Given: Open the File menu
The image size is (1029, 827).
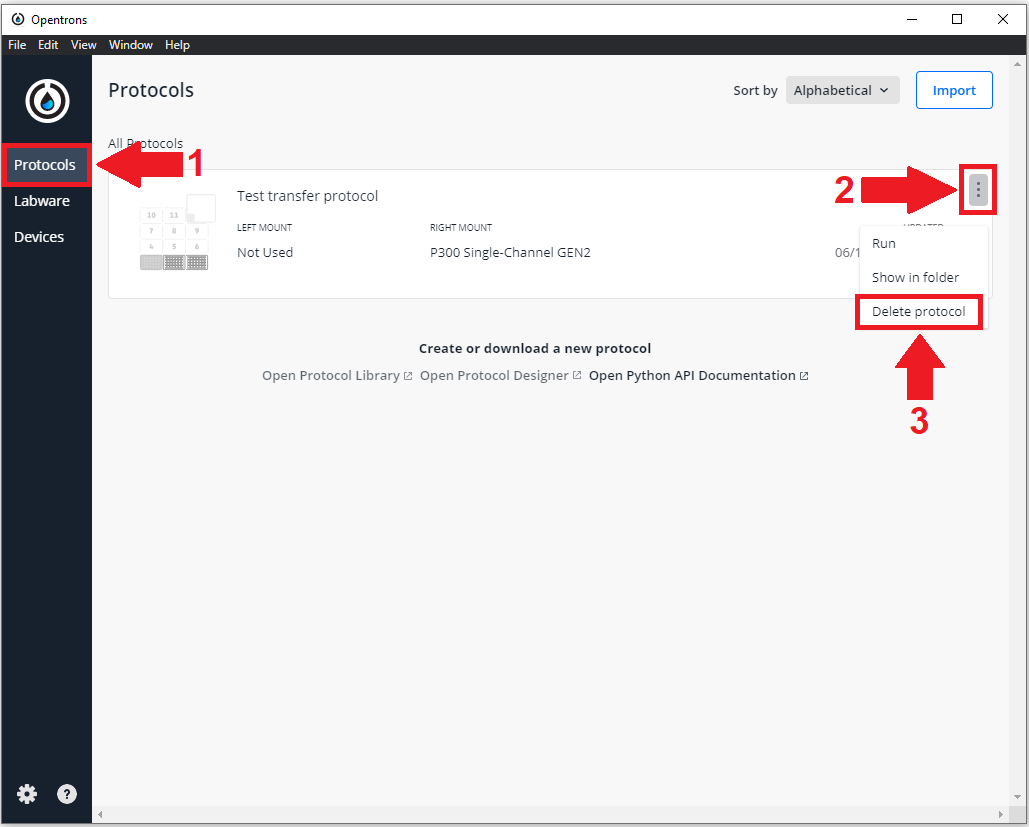Looking at the screenshot, I should (17, 45).
